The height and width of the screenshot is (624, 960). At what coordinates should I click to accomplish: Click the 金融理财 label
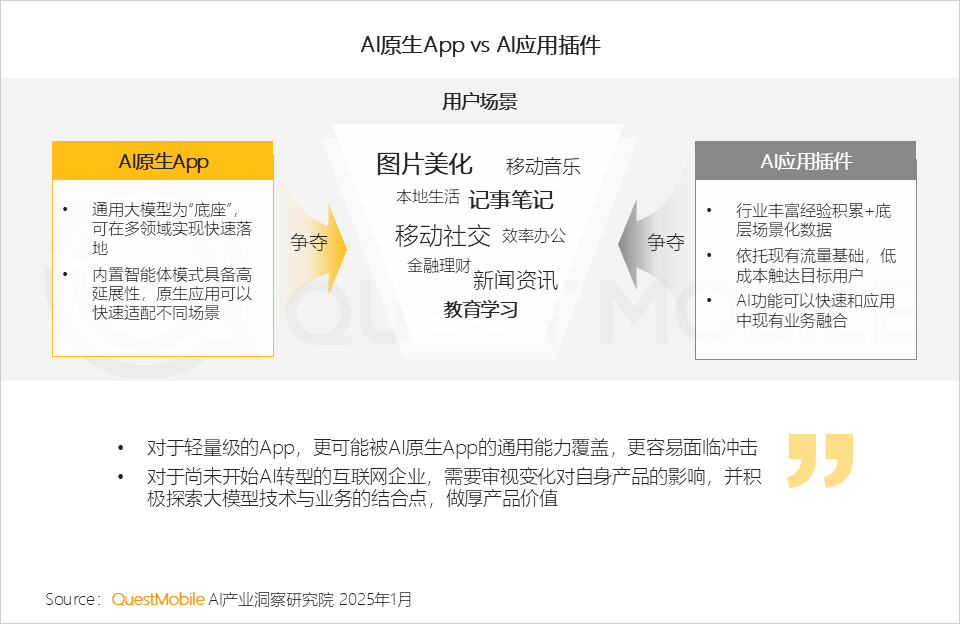point(439,265)
